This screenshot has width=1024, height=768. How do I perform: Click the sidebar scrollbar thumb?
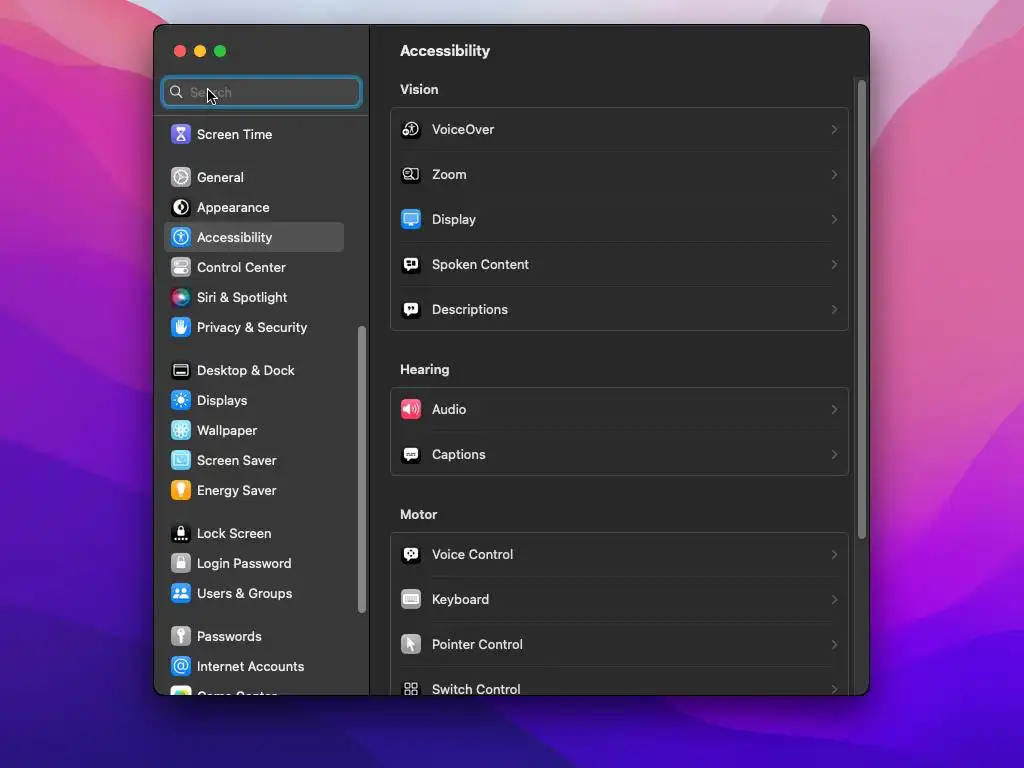pyautogui.click(x=362, y=470)
